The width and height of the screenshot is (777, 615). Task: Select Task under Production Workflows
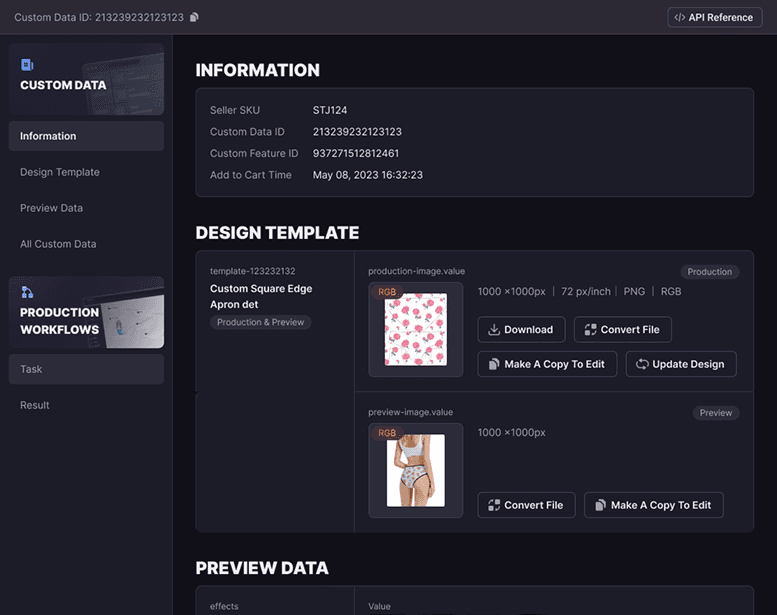click(86, 369)
